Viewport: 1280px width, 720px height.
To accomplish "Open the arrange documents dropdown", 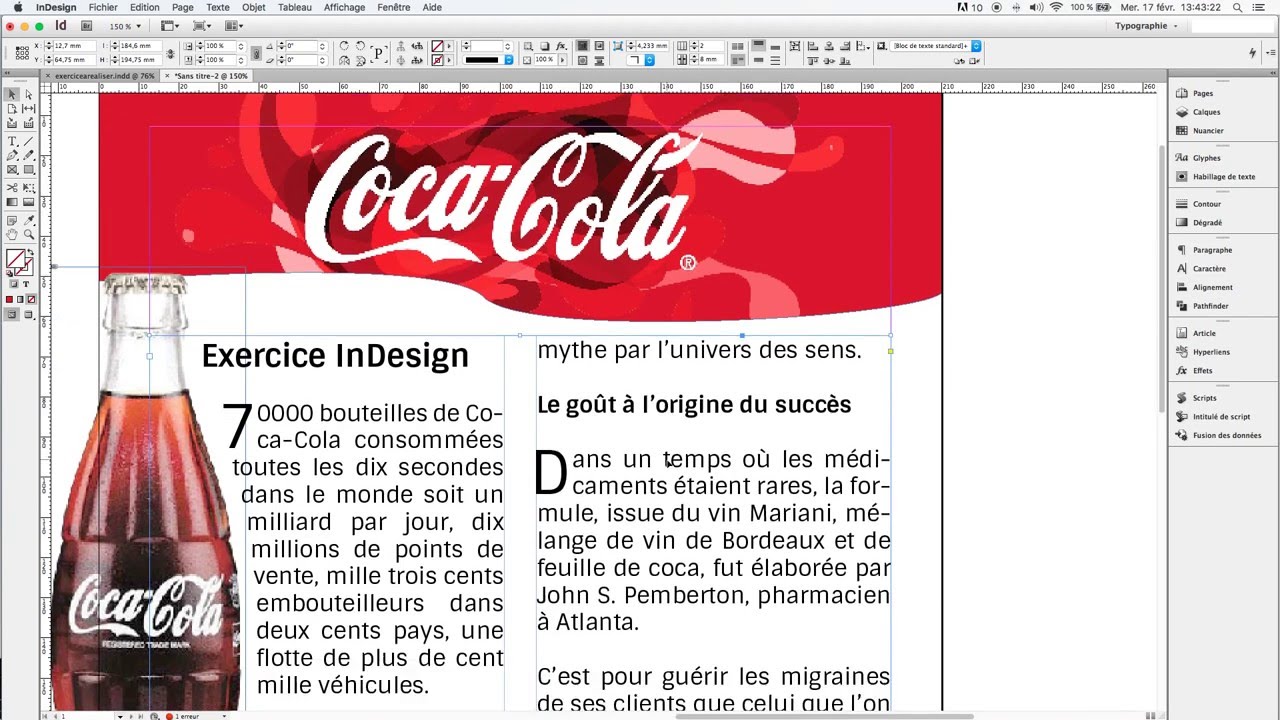I will coord(234,26).
